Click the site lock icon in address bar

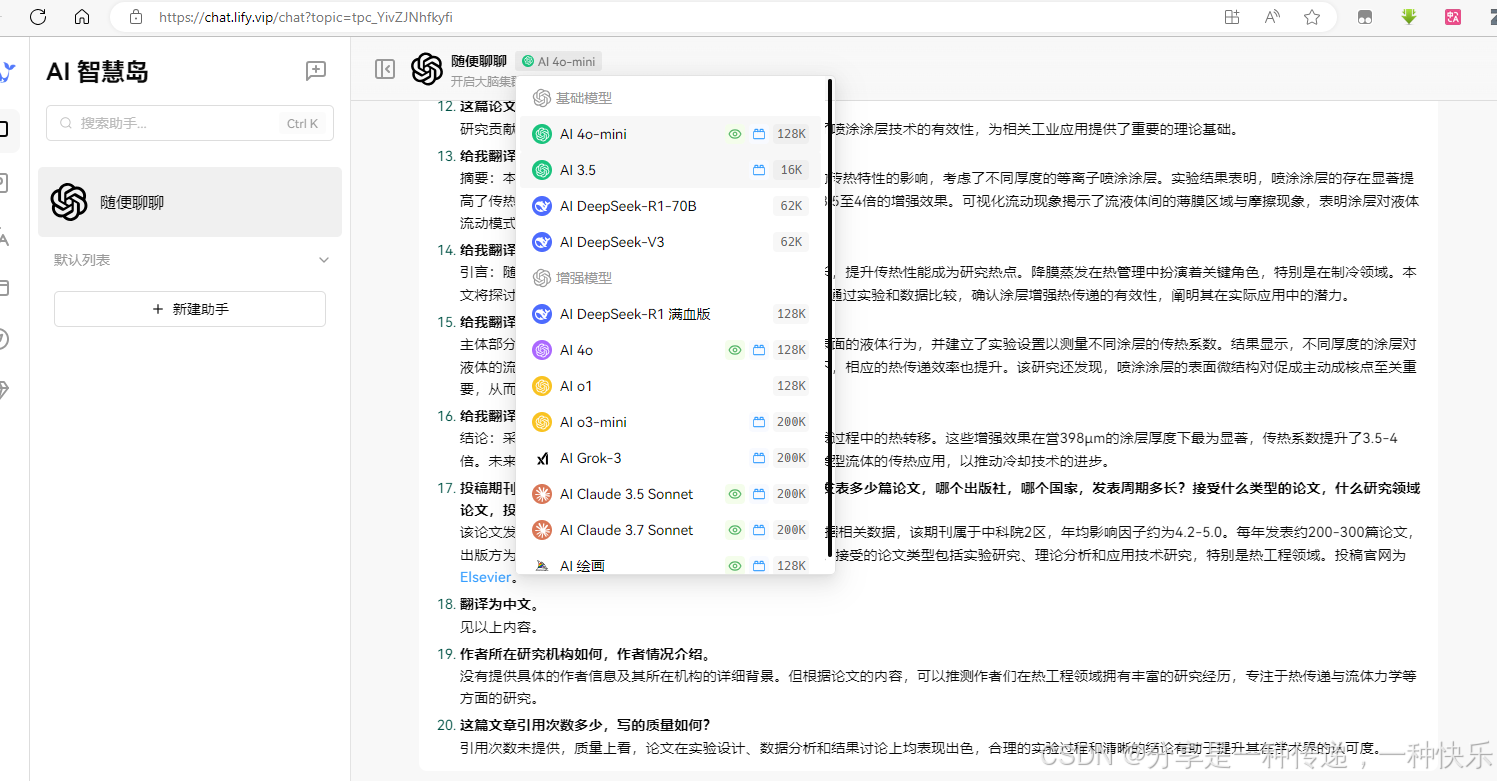[136, 17]
